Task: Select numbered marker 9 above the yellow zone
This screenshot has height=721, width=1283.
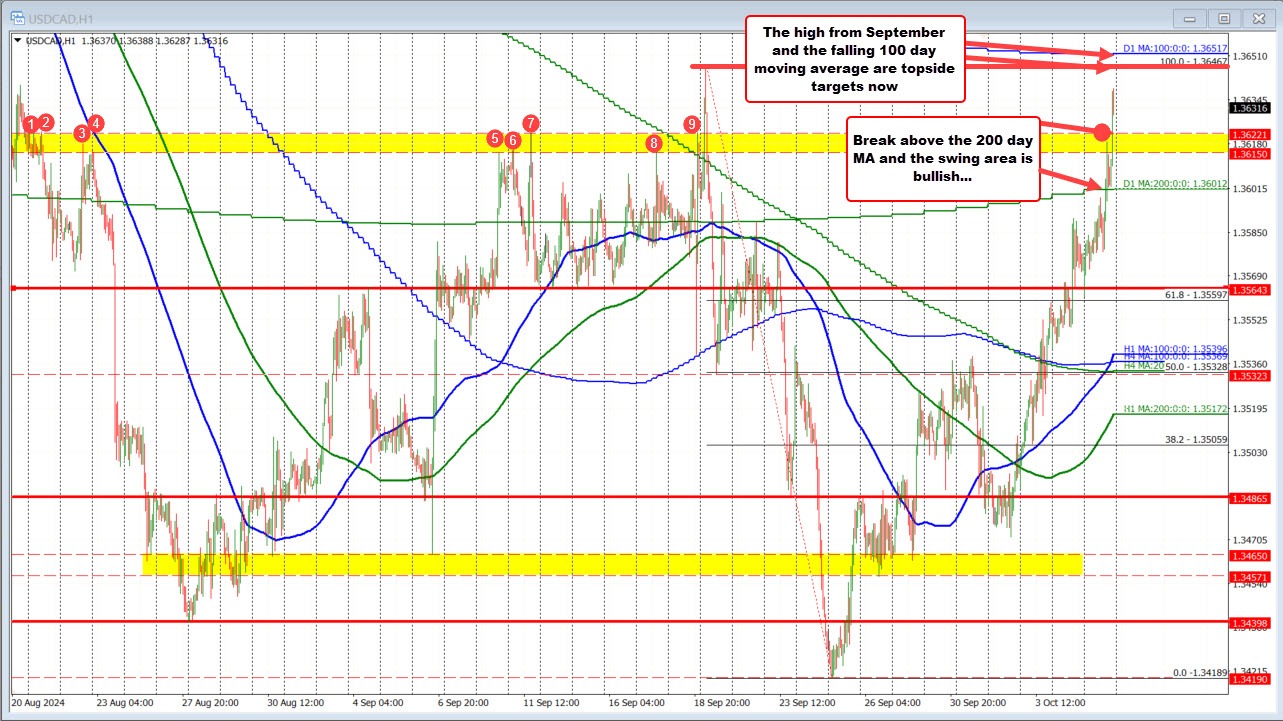Action: coord(692,125)
